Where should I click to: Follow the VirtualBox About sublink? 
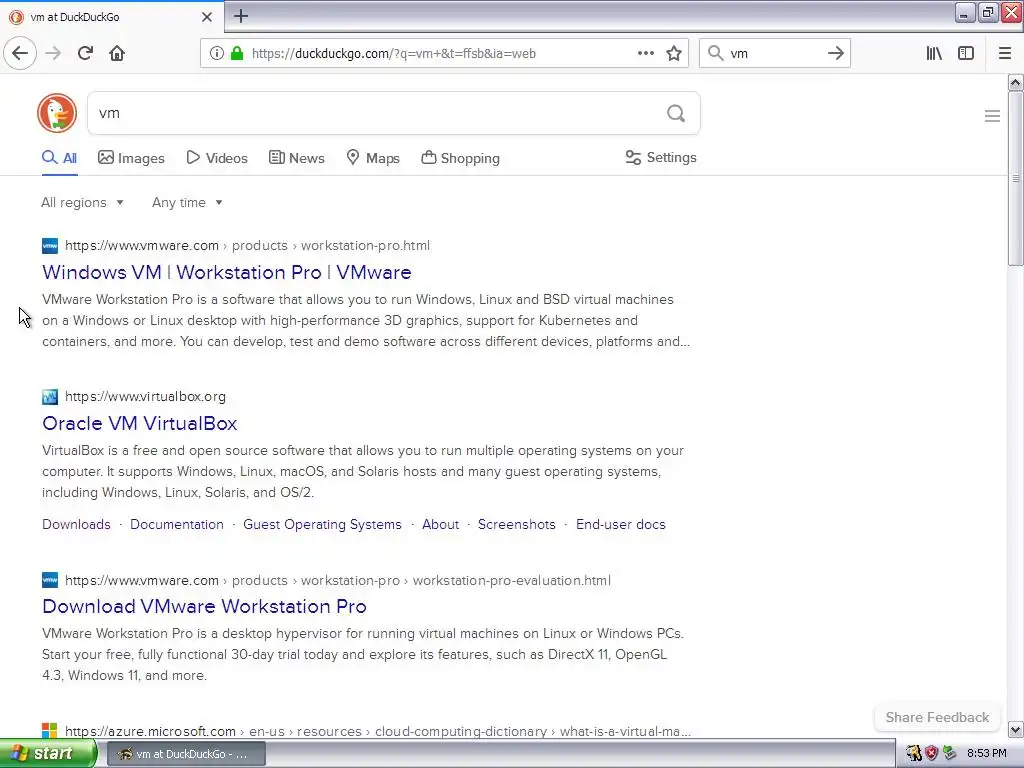coord(440,524)
